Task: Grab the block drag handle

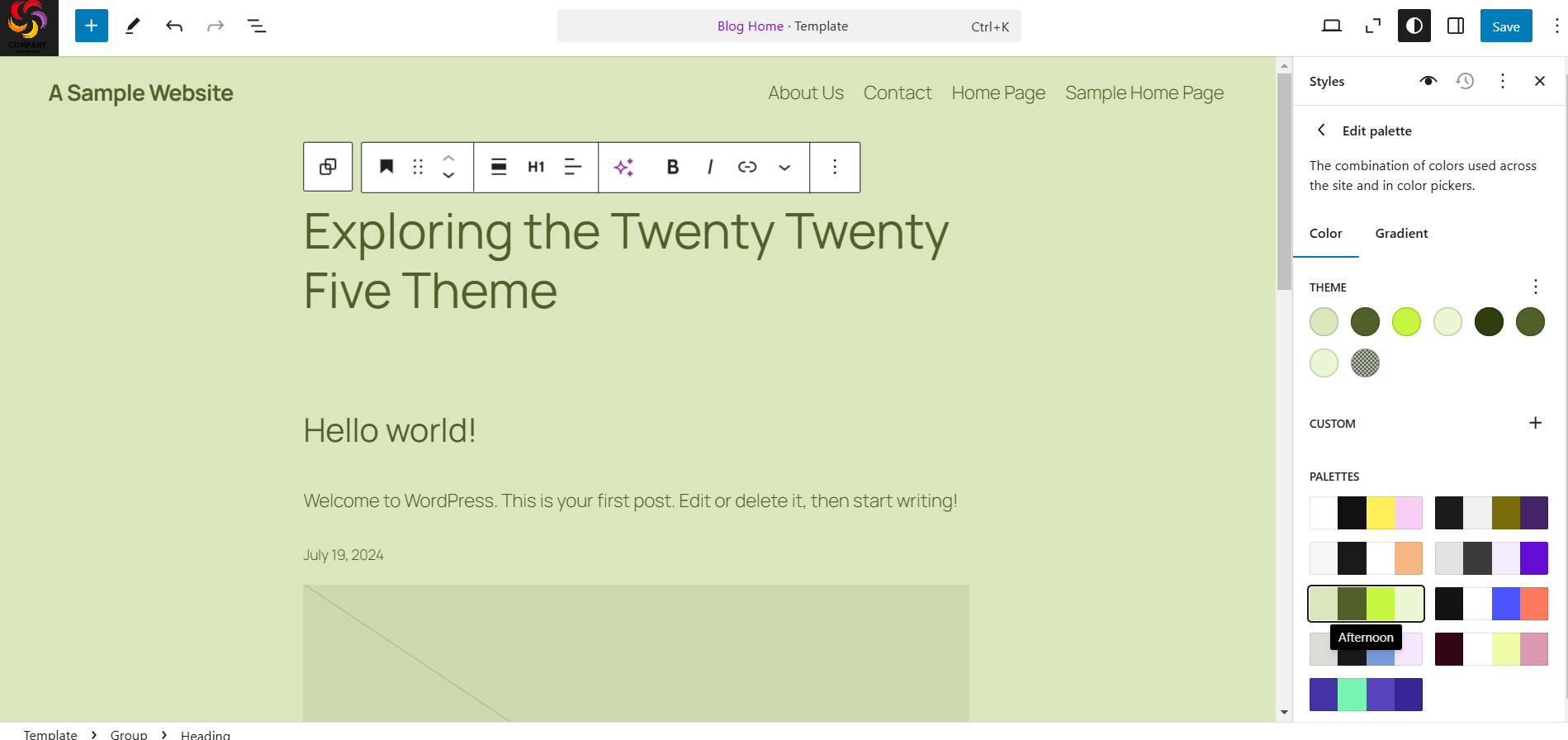Action: pyautogui.click(x=418, y=167)
